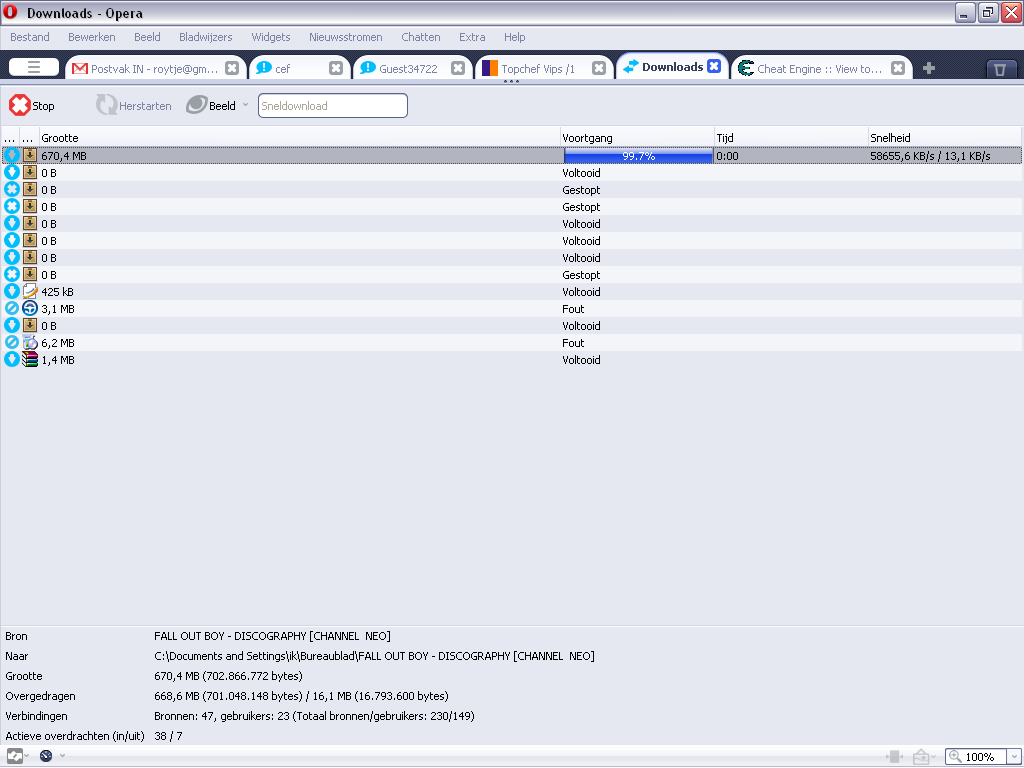Viewport: 1024px width, 768px height.
Task: Close the Guest34722 tab
Action: pyautogui.click(x=458, y=68)
